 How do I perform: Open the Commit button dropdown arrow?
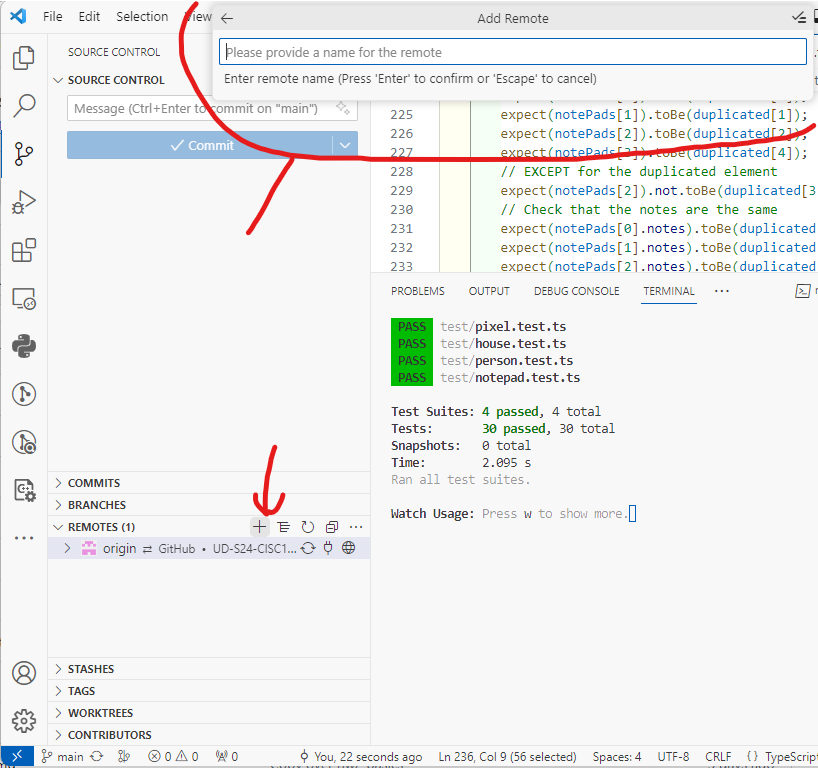pos(345,145)
